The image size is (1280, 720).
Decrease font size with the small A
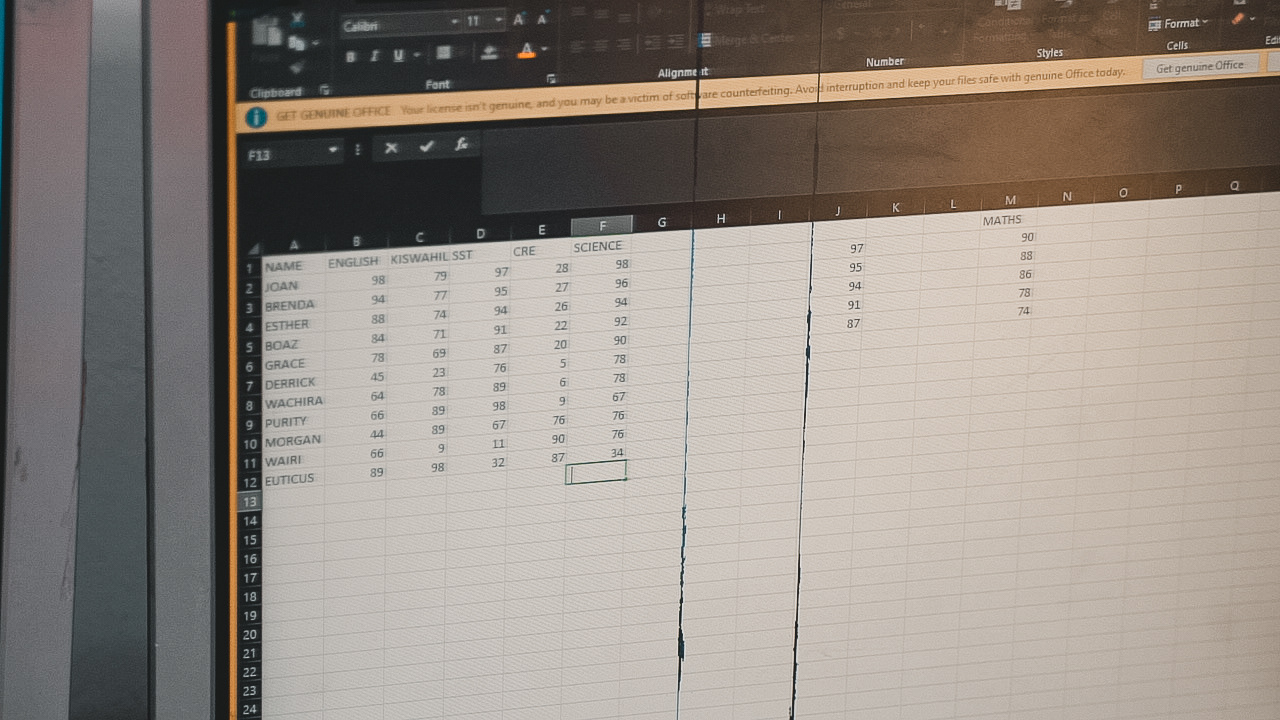[x=542, y=20]
